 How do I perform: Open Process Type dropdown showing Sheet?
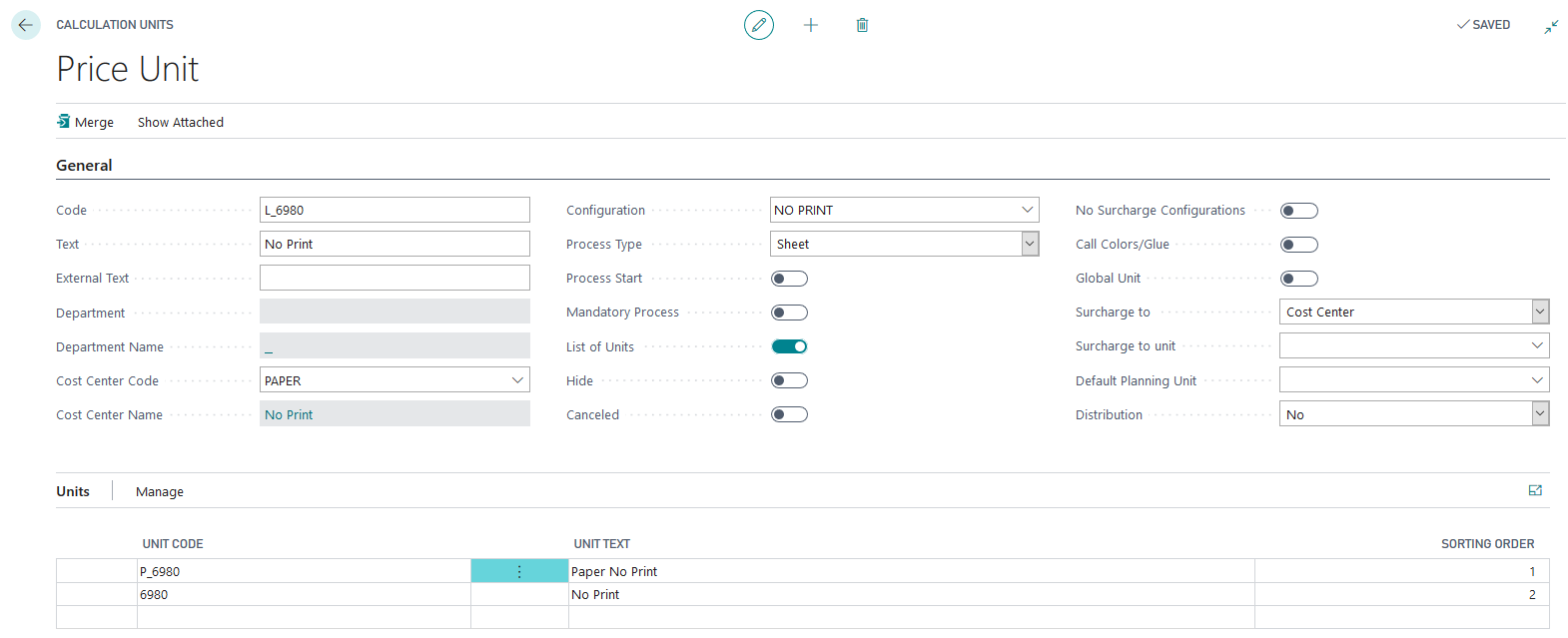click(x=1030, y=244)
